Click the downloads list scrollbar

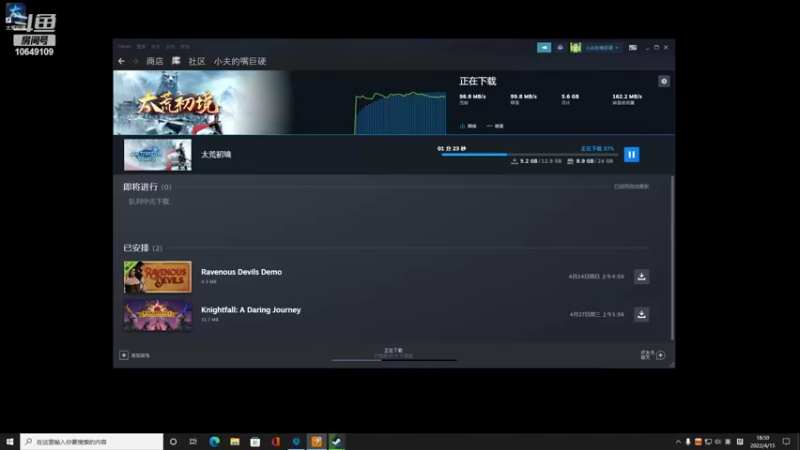(x=672, y=258)
